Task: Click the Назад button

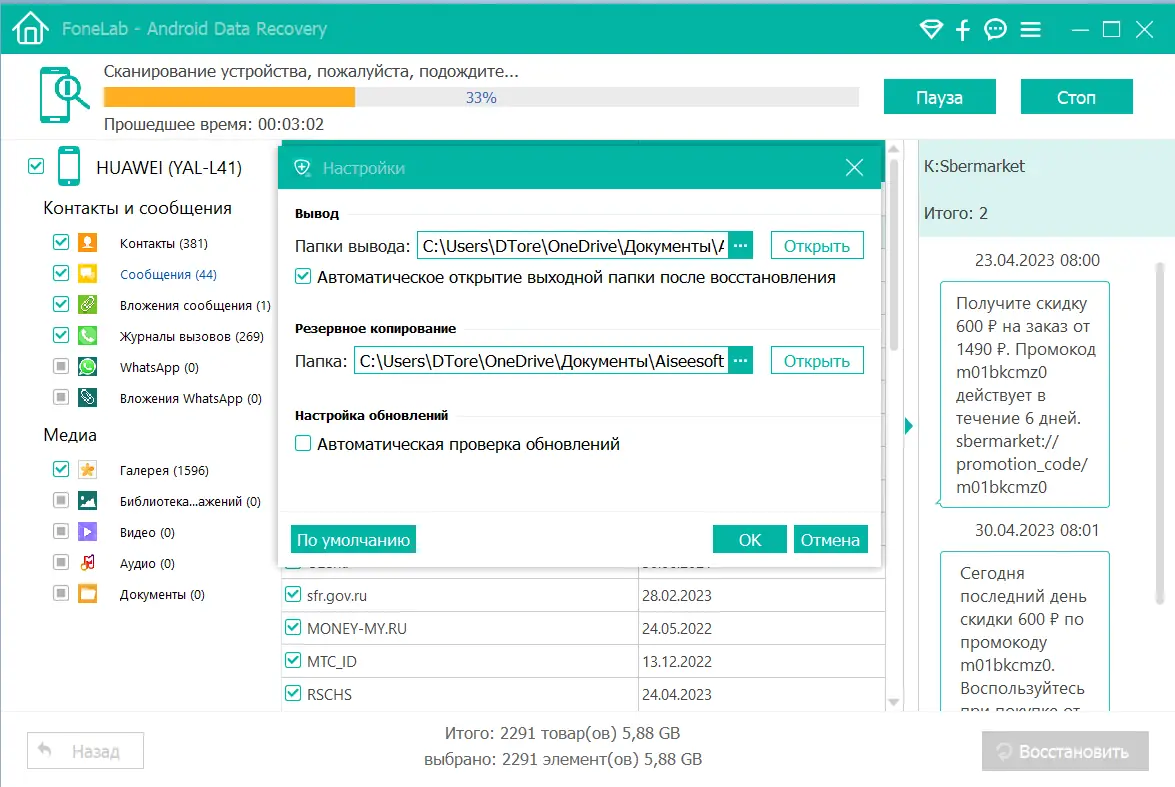Action: coord(85,751)
